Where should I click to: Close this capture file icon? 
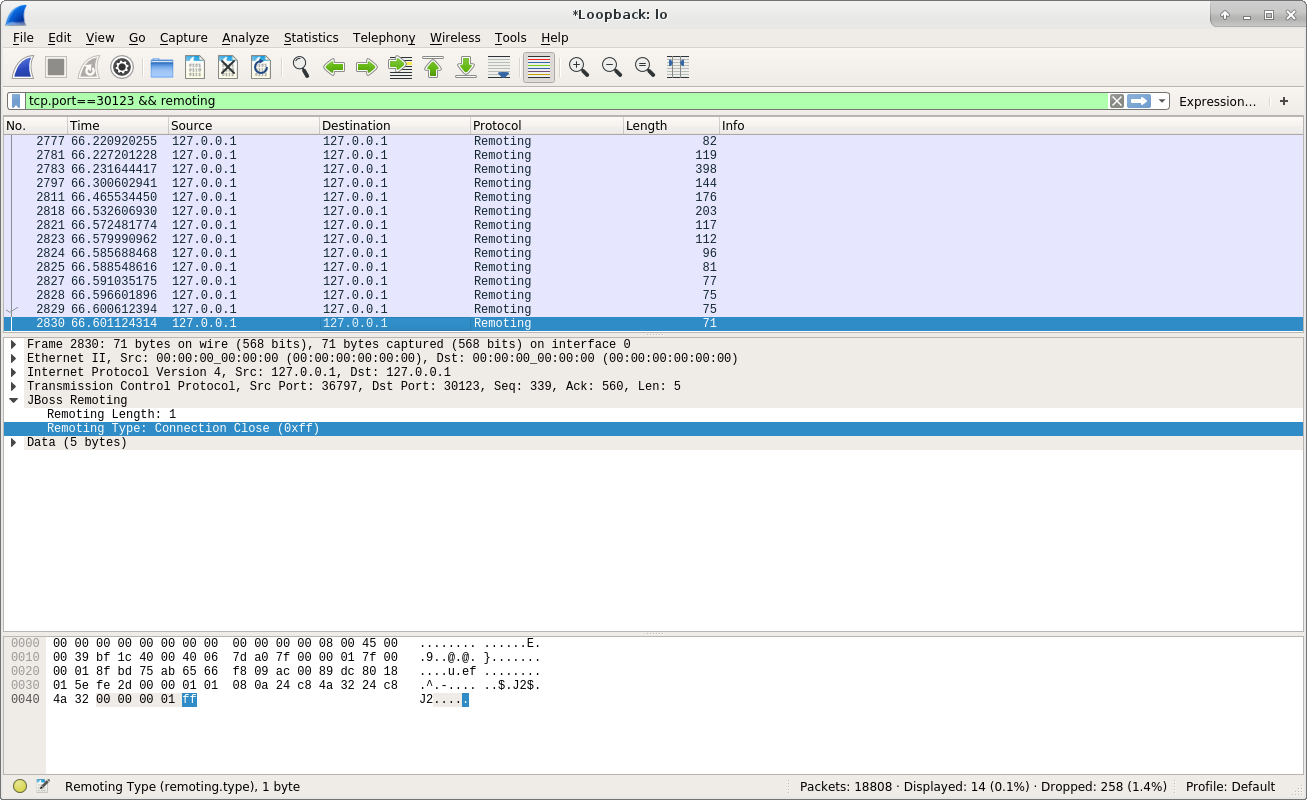(228, 68)
